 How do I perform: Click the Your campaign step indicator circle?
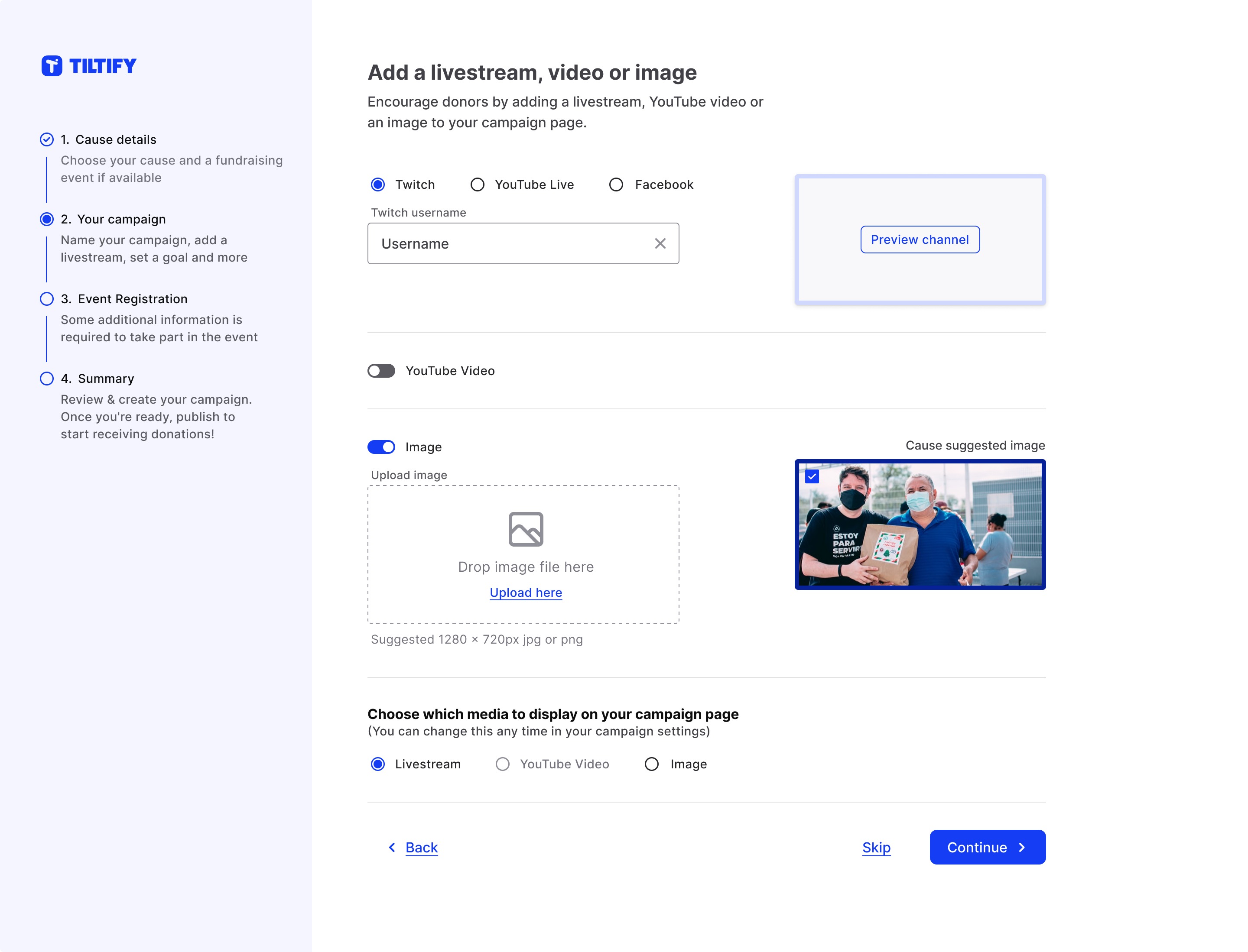pyautogui.click(x=47, y=219)
